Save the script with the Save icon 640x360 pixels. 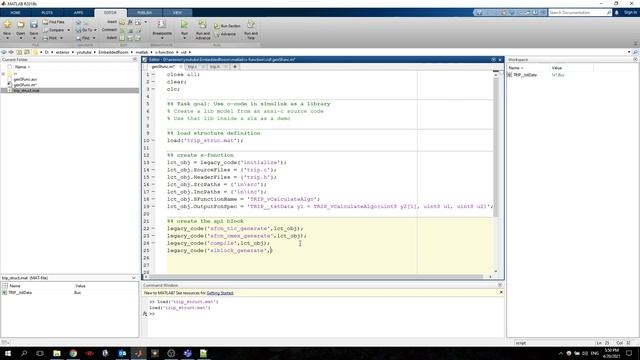point(34,25)
